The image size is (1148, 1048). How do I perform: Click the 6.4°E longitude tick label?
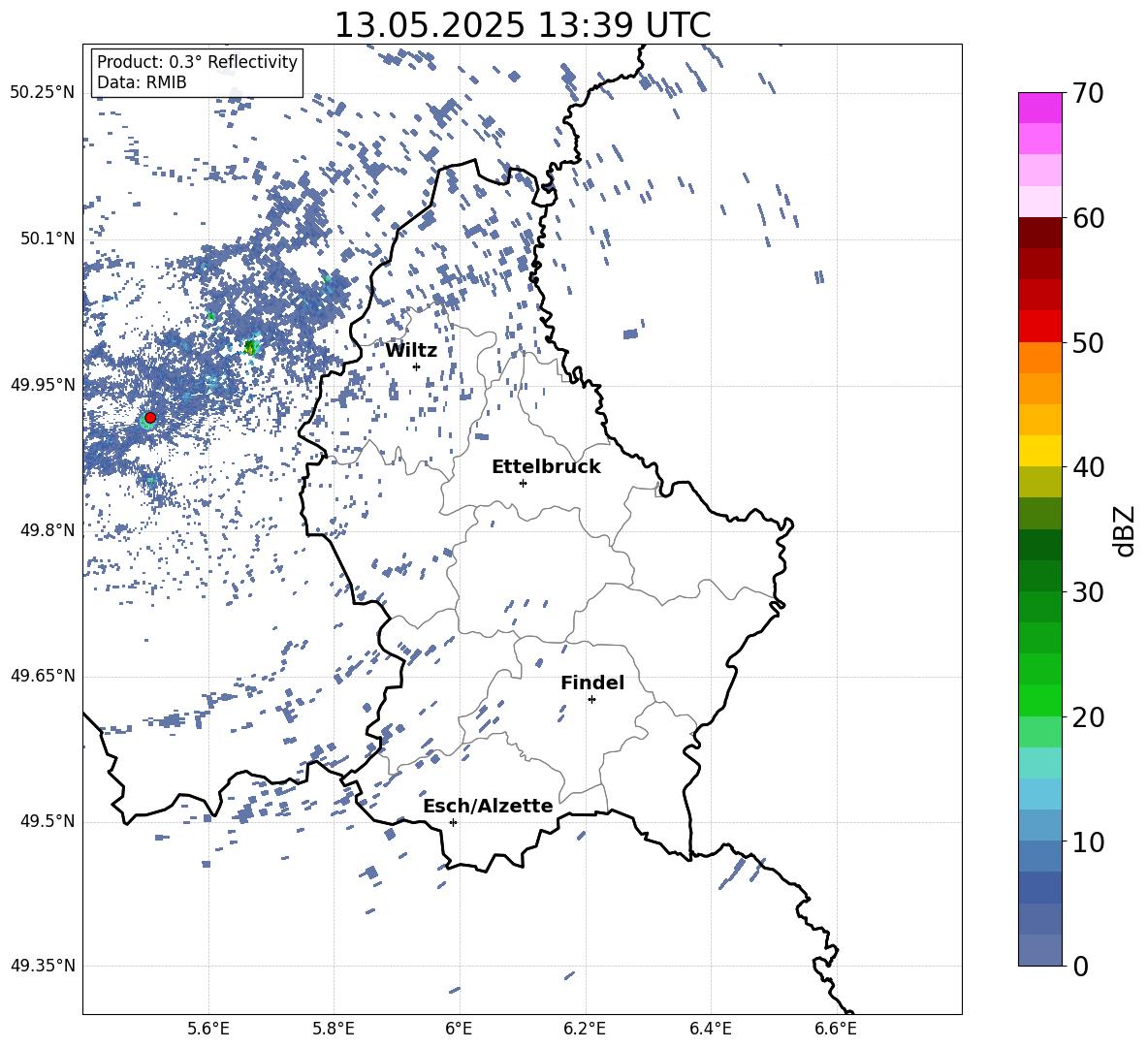coord(710,1029)
